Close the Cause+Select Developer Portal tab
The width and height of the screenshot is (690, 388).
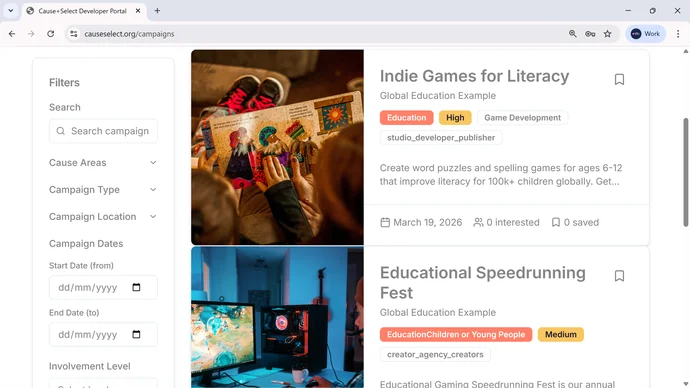pos(138,11)
